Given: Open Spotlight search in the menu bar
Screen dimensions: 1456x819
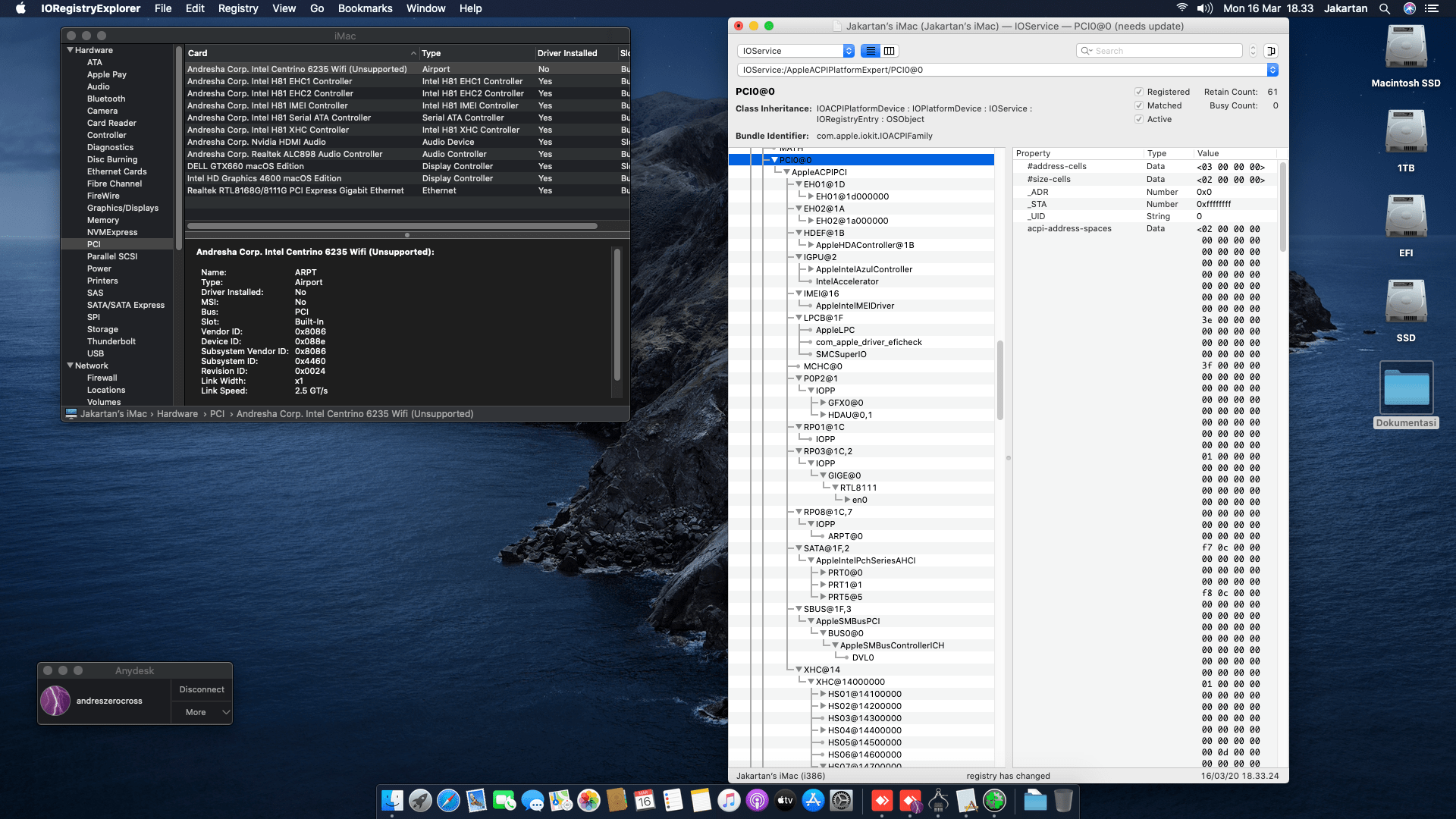Looking at the screenshot, I should pyautogui.click(x=1385, y=8).
